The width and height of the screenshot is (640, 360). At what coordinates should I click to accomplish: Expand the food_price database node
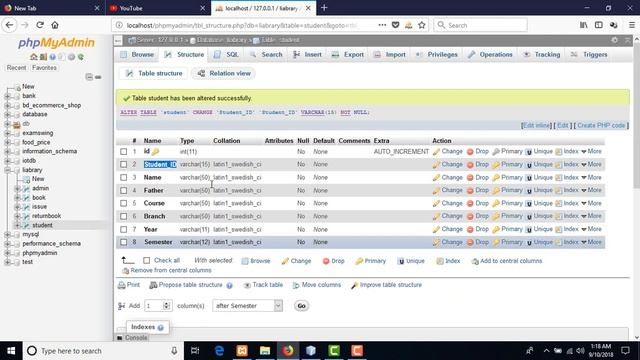coord(7,142)
